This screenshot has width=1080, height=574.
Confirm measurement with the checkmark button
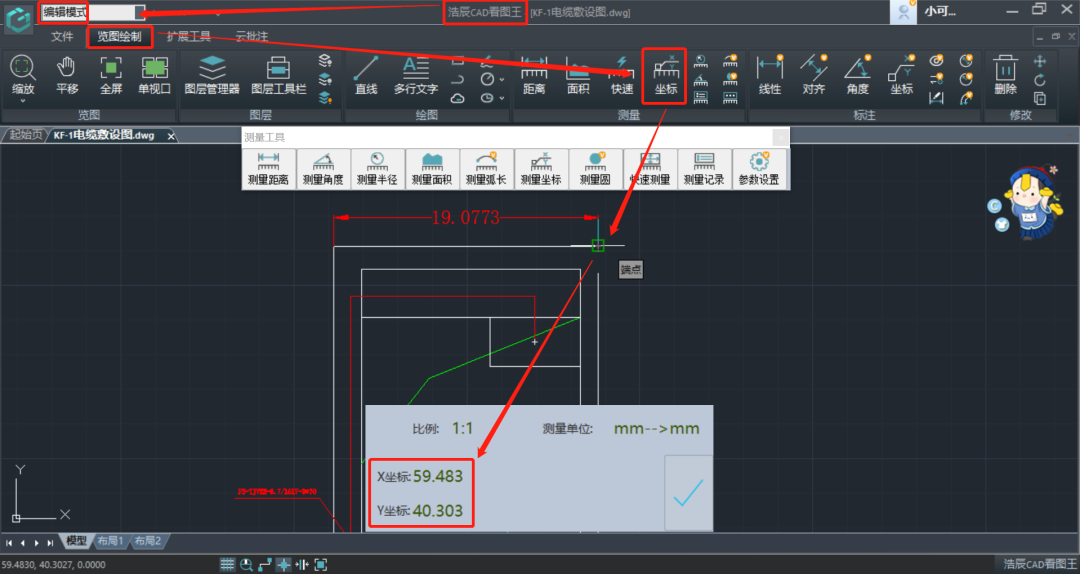click(x=688, y=493)
